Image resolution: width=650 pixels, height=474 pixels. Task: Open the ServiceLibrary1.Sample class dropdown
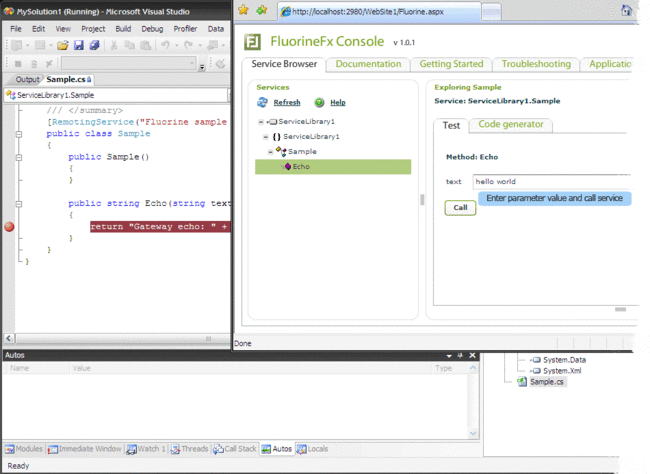pos(229,95)
